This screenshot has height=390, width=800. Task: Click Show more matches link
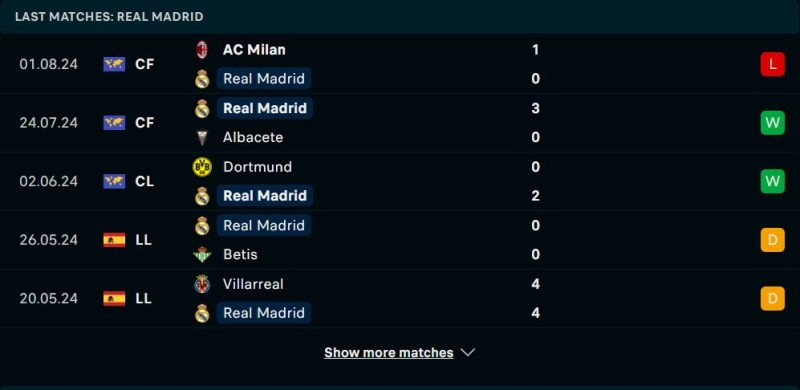coord(389,353)
